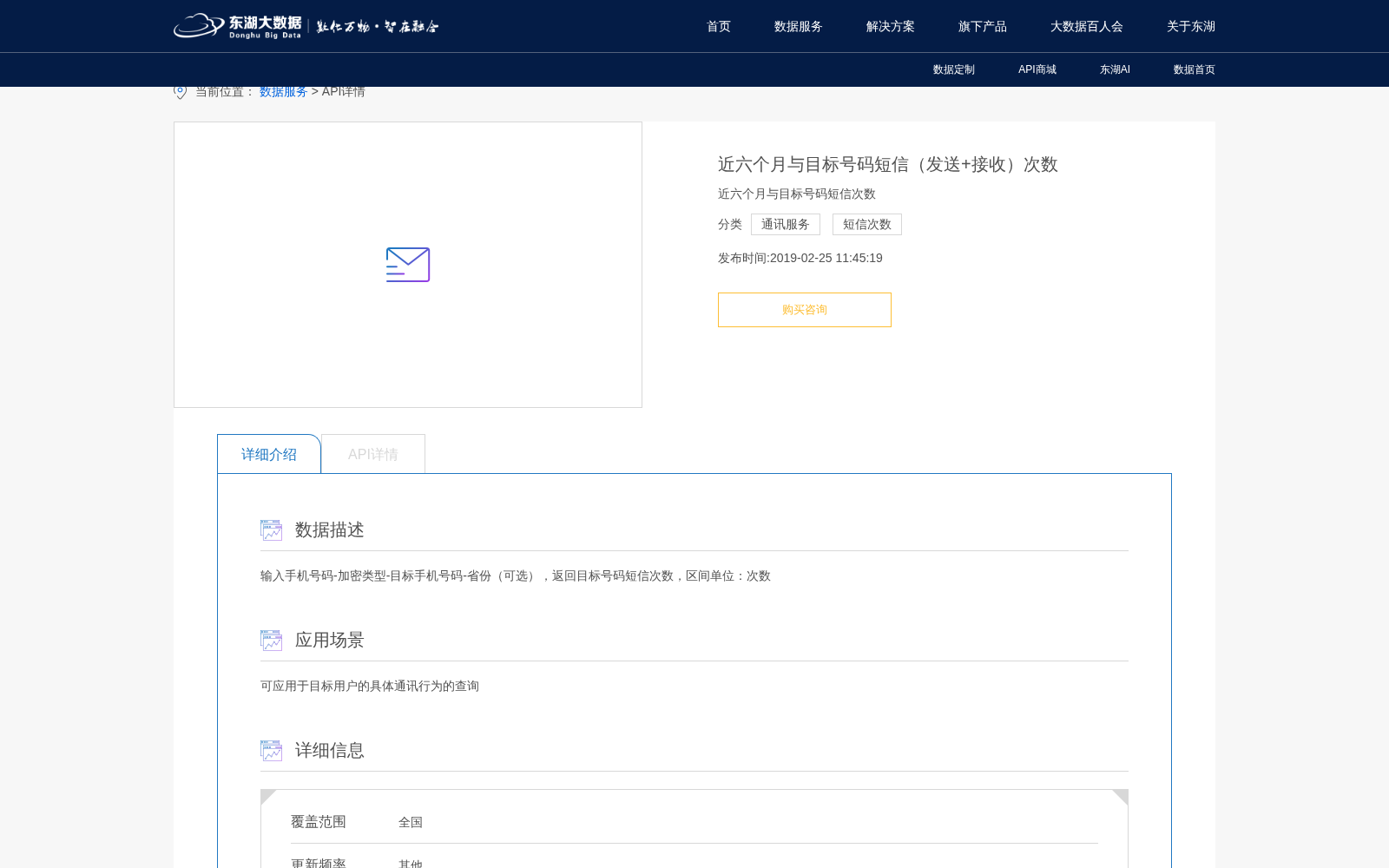
Task: Click the 数据服务 breadcrumb link
Action: click(284, 91)
